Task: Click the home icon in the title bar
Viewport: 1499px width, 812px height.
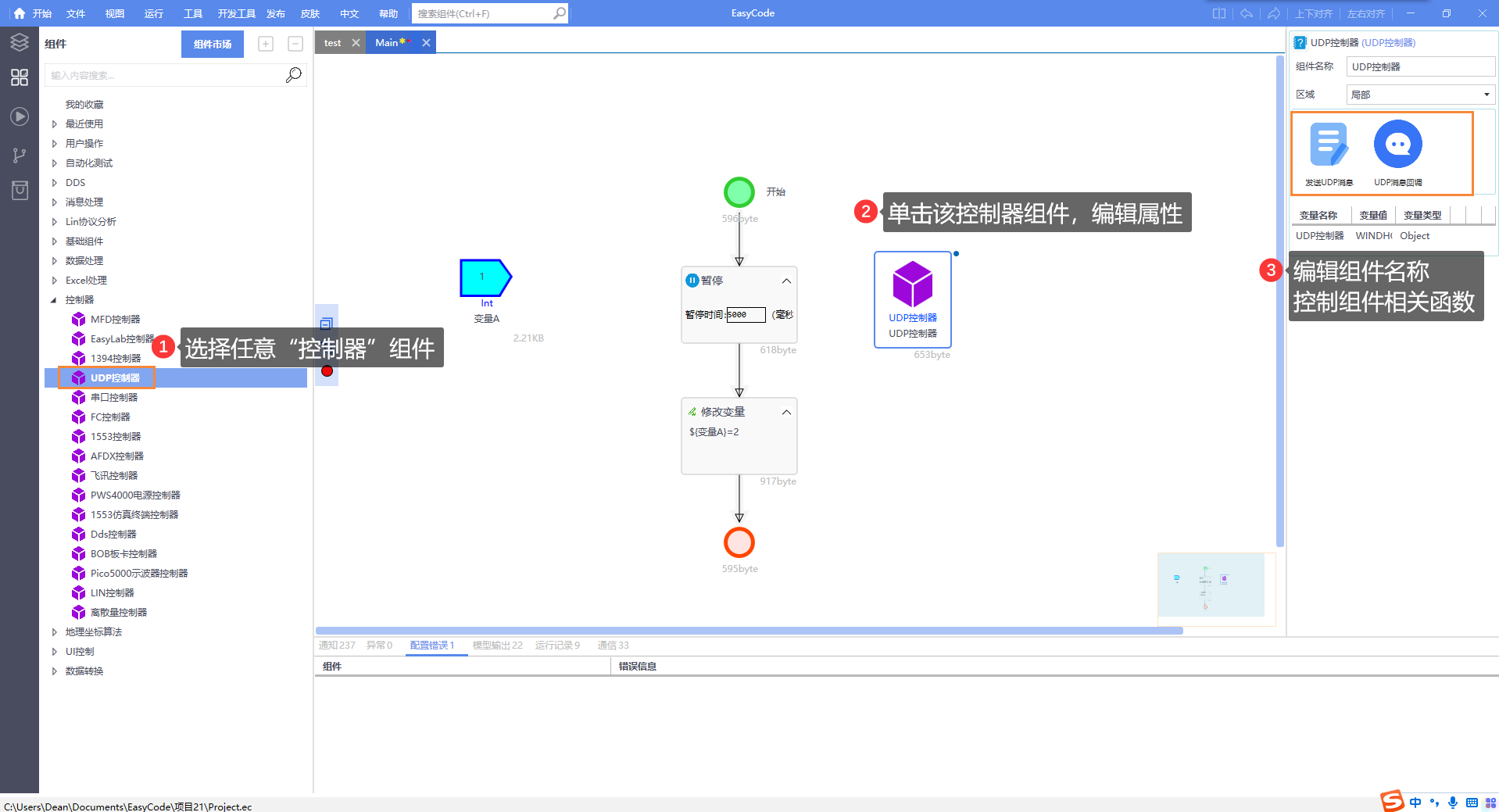Action: coord(19,13)
